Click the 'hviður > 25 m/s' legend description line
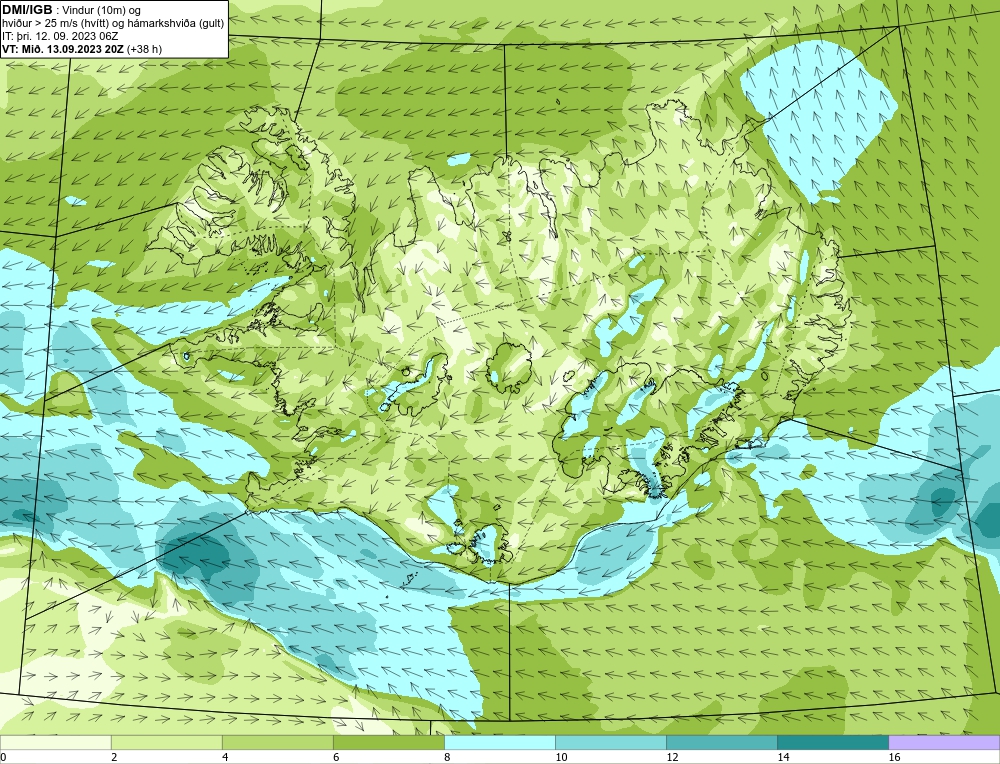1000x764 pixels. click(x=113, y=24)
